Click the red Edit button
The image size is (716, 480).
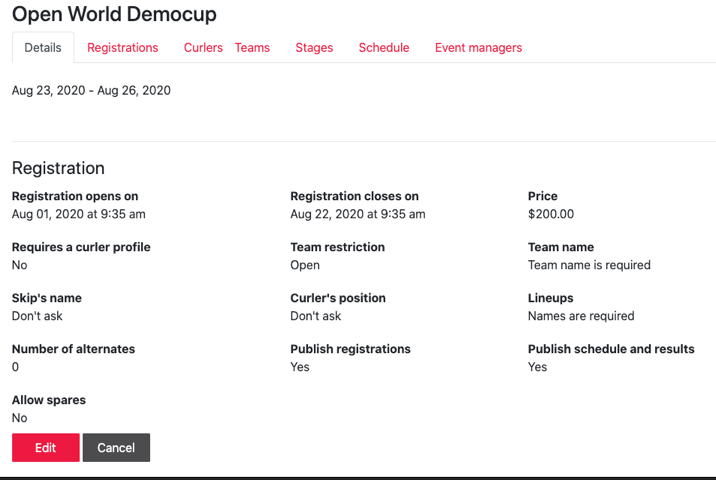(46, 448)
